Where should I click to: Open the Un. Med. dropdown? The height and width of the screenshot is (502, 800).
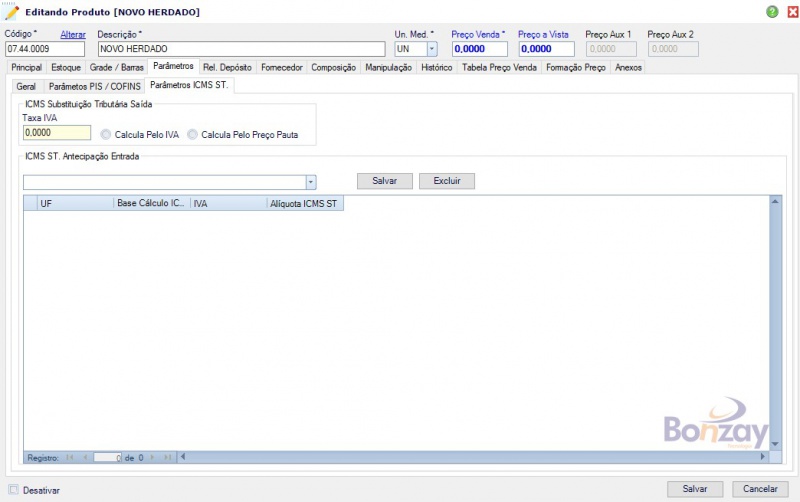(x=432, y=48)
